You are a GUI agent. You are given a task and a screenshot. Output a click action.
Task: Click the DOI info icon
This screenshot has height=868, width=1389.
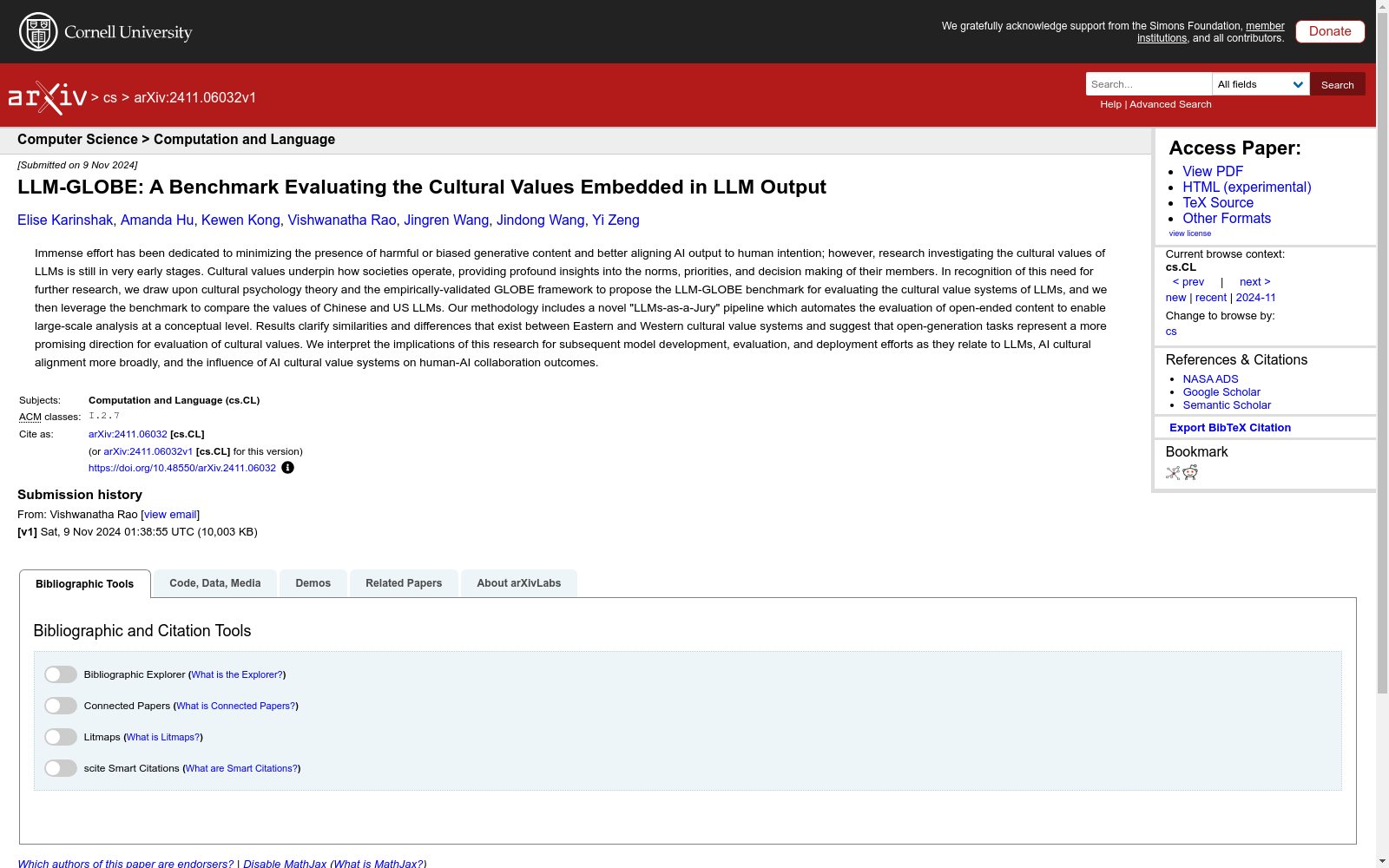[x=287, y=468]
